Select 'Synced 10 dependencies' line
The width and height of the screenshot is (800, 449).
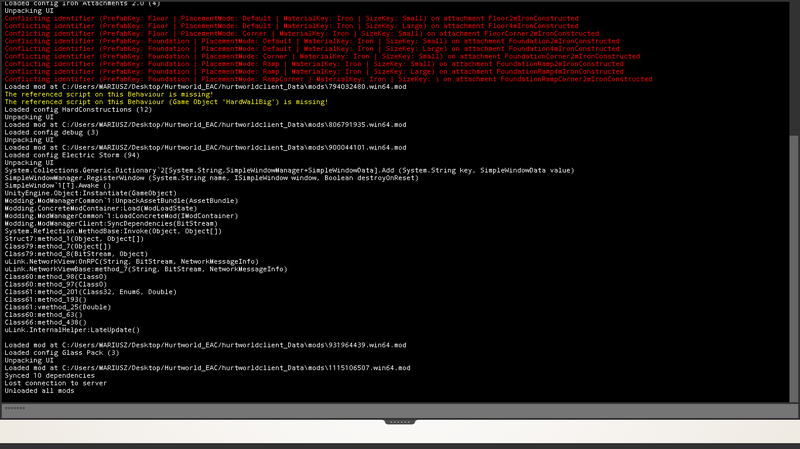click(49, 376)
